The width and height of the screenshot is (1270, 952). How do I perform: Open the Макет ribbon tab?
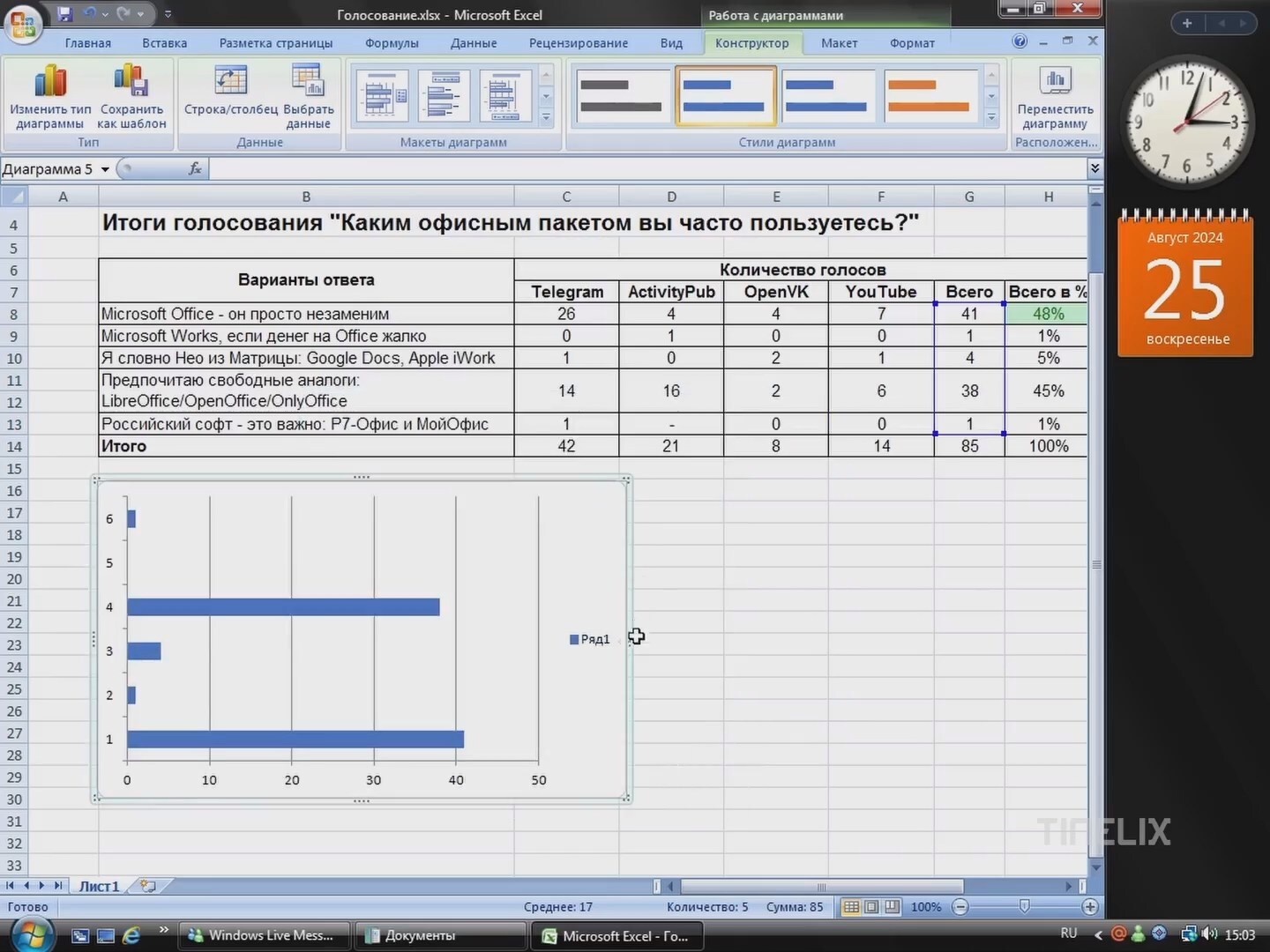(x=839, y=43)
